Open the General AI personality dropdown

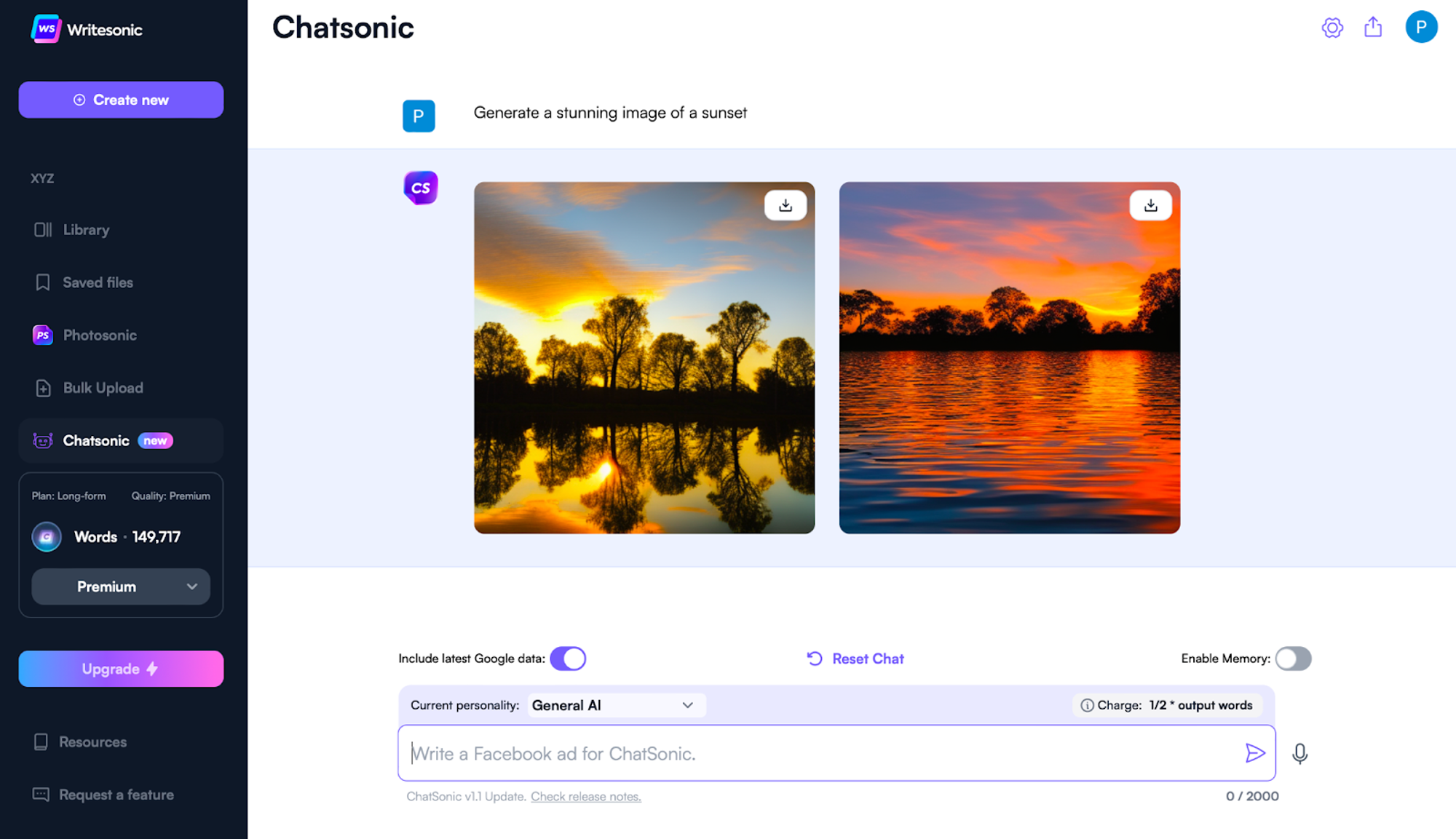coord(615,704)
